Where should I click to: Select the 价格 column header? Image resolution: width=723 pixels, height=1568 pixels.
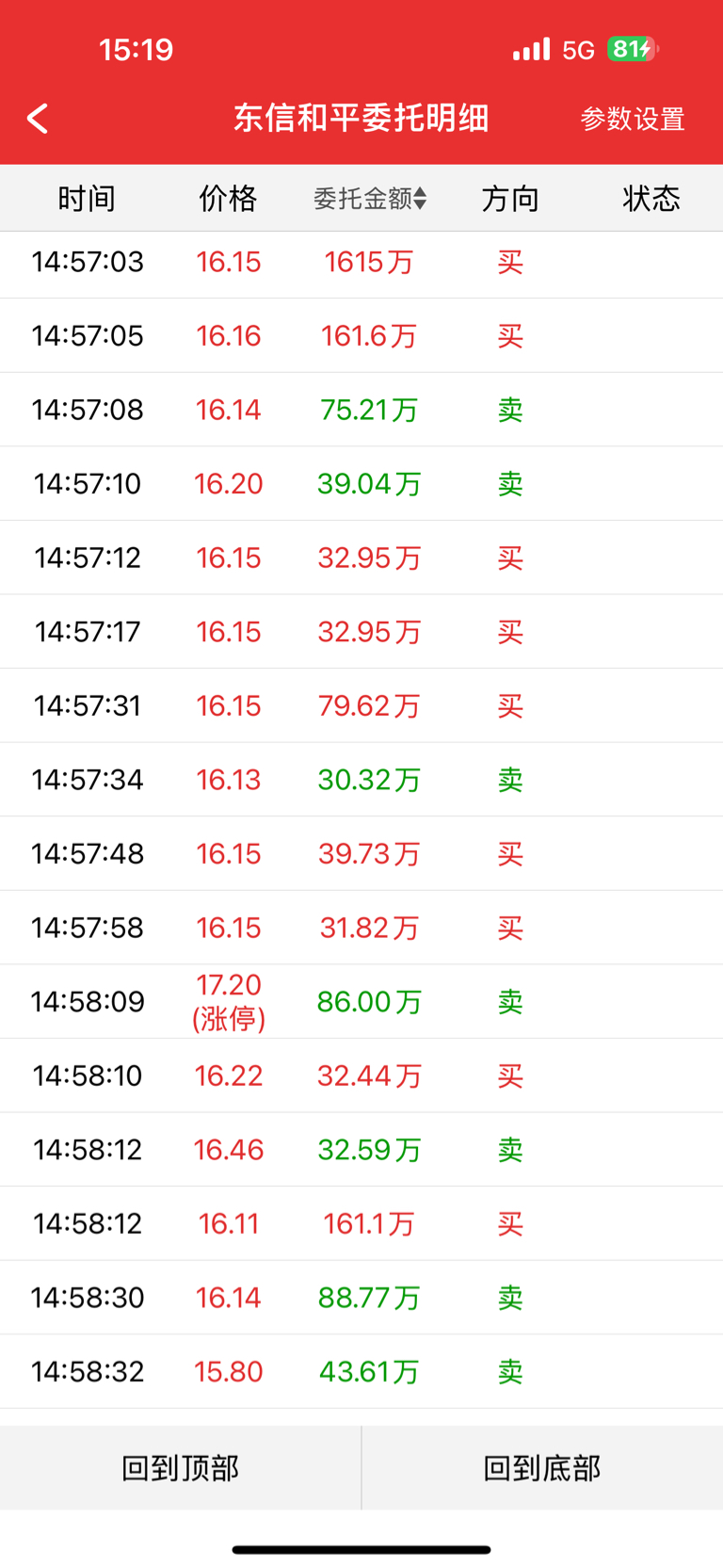click(x=228, y=198)
